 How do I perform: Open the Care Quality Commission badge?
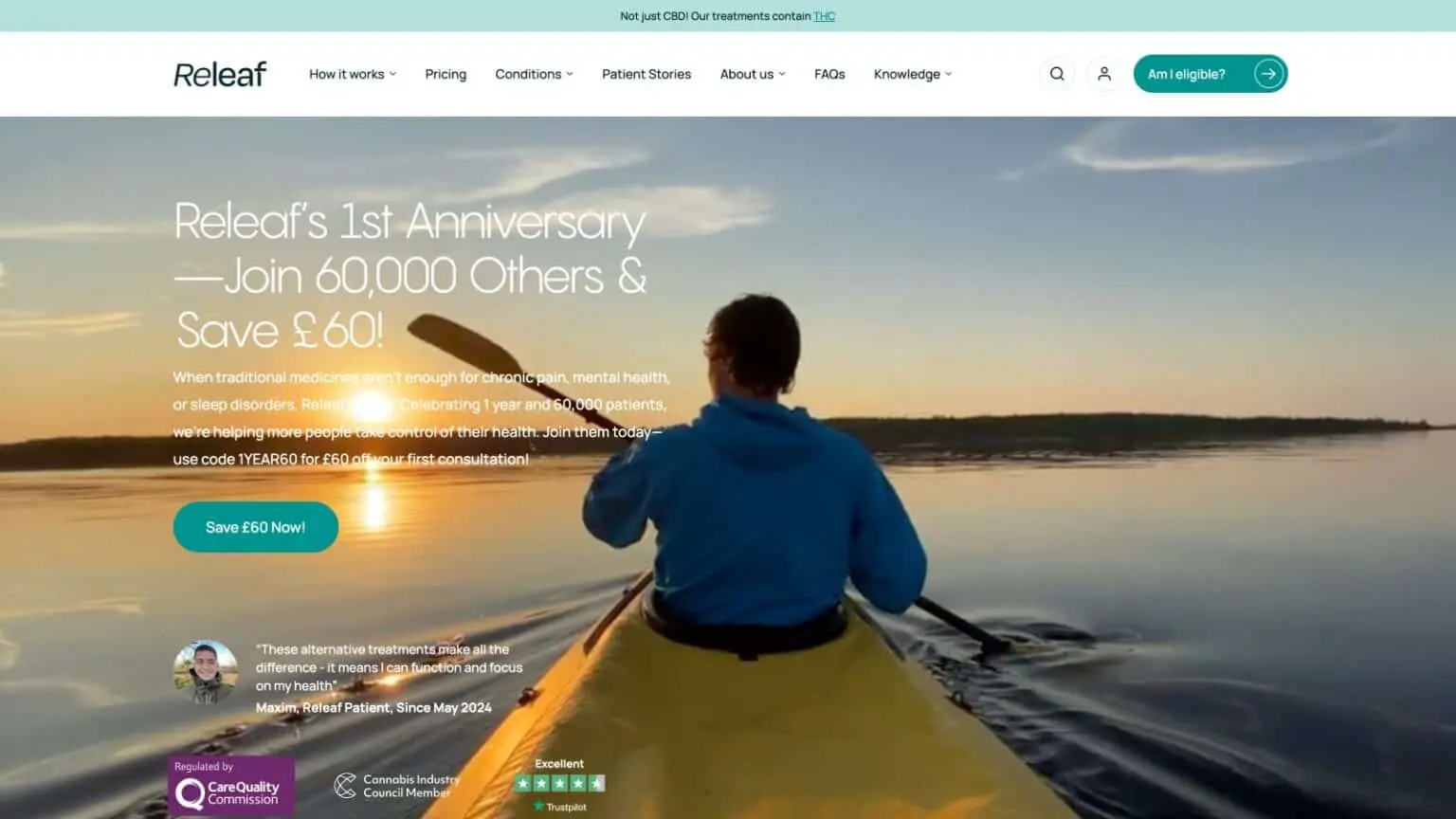(231, 787)
